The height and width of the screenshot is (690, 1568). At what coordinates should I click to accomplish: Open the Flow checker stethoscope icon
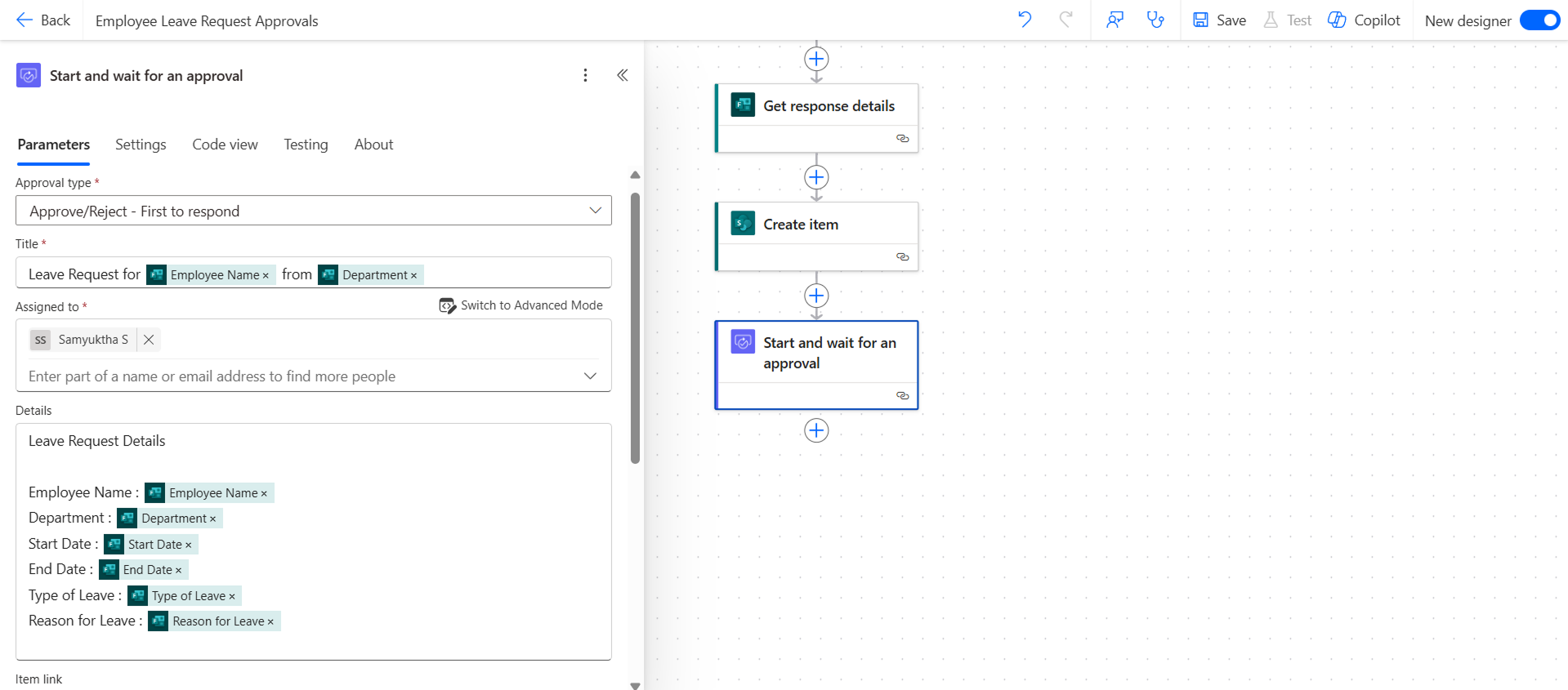[x=1155, y=20]
